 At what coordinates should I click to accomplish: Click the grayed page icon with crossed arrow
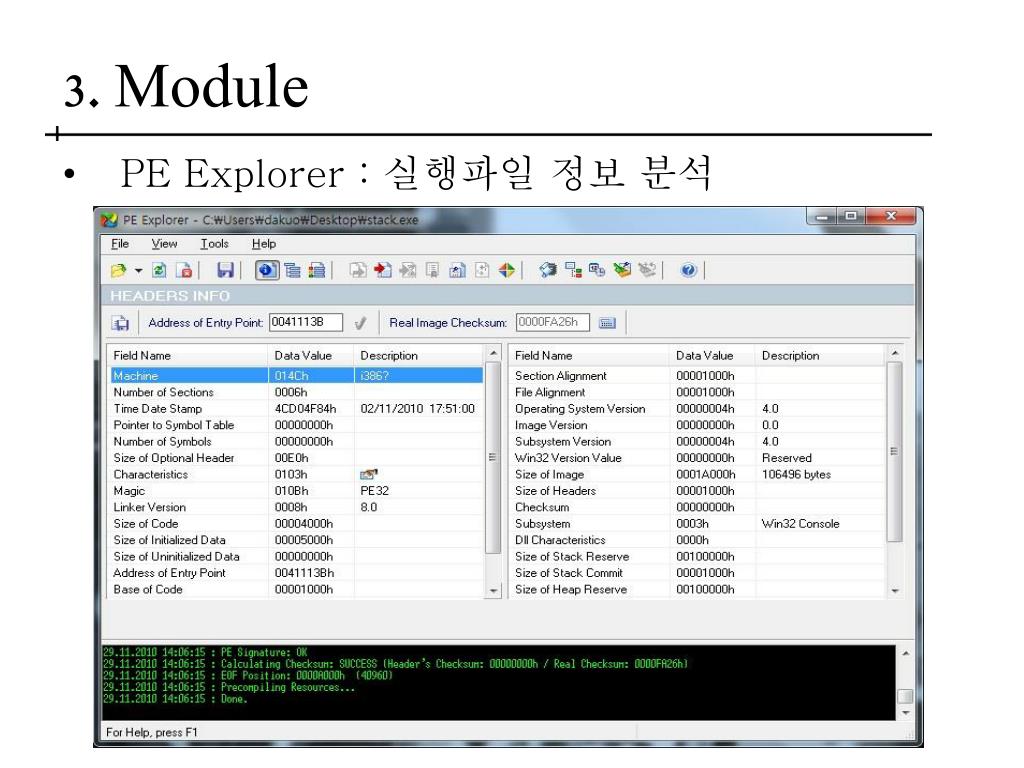pos(408,270)
